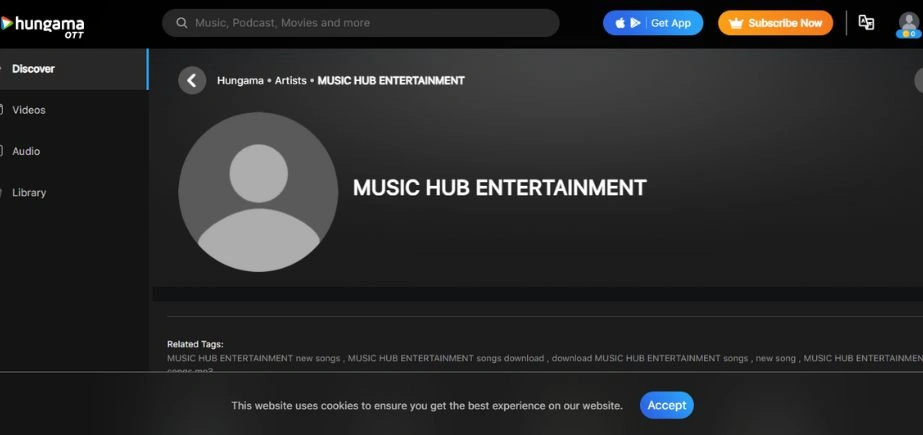The image size is (923, 435).
Task: Click the Hungama OTT logo
Action: click(x=45, y=24)
